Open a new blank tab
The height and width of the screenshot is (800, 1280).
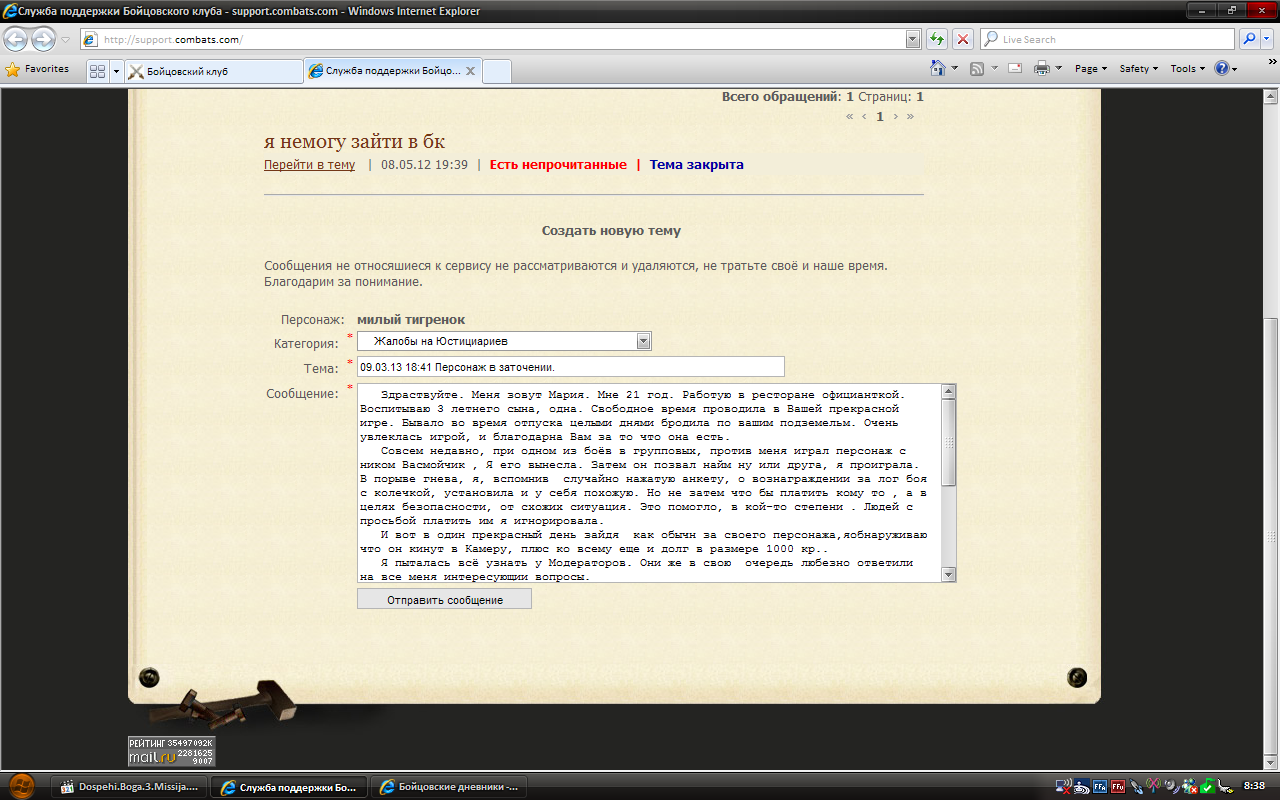pos(497,71)
